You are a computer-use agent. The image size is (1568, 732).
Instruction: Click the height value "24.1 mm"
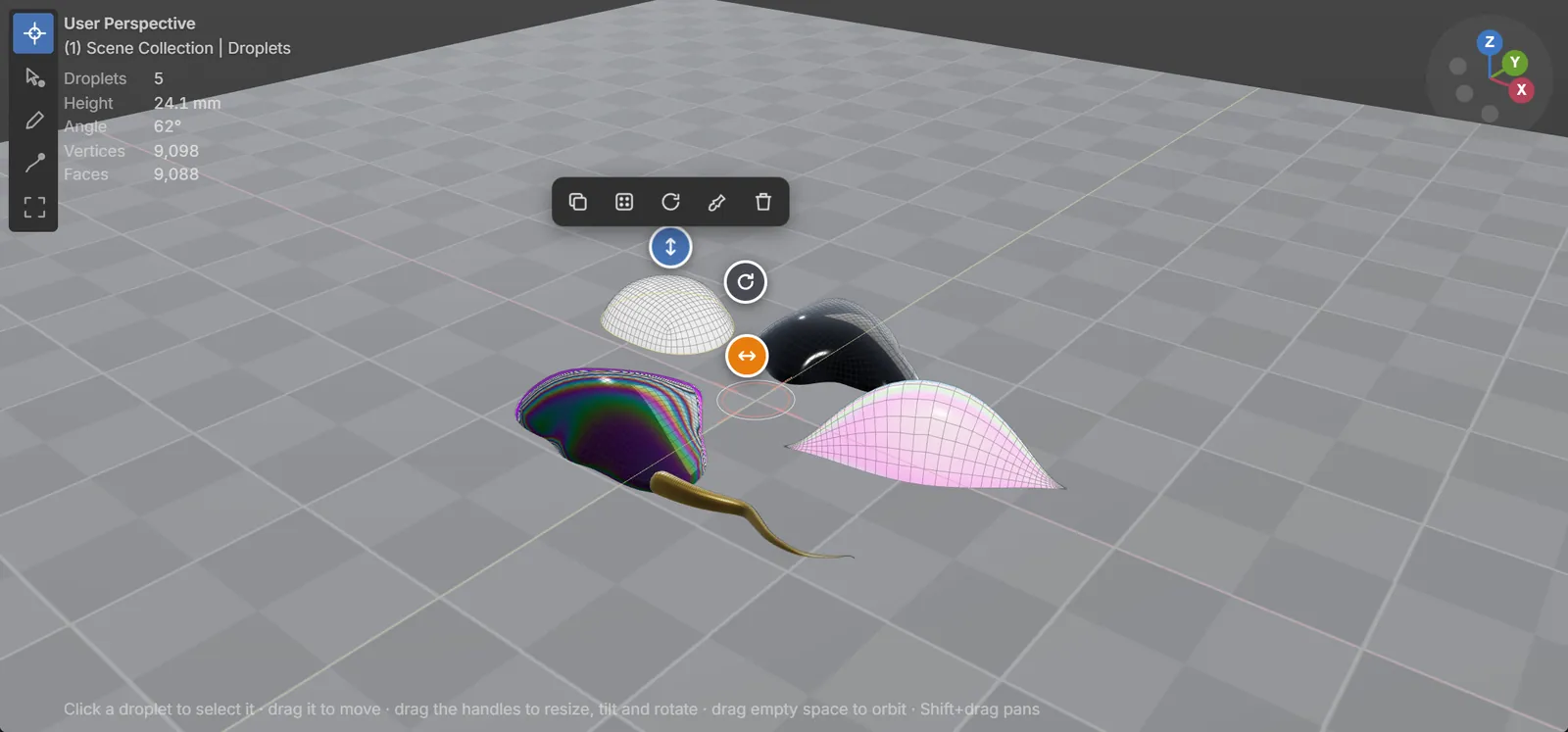pyautogui.click(x=187, y=103)
